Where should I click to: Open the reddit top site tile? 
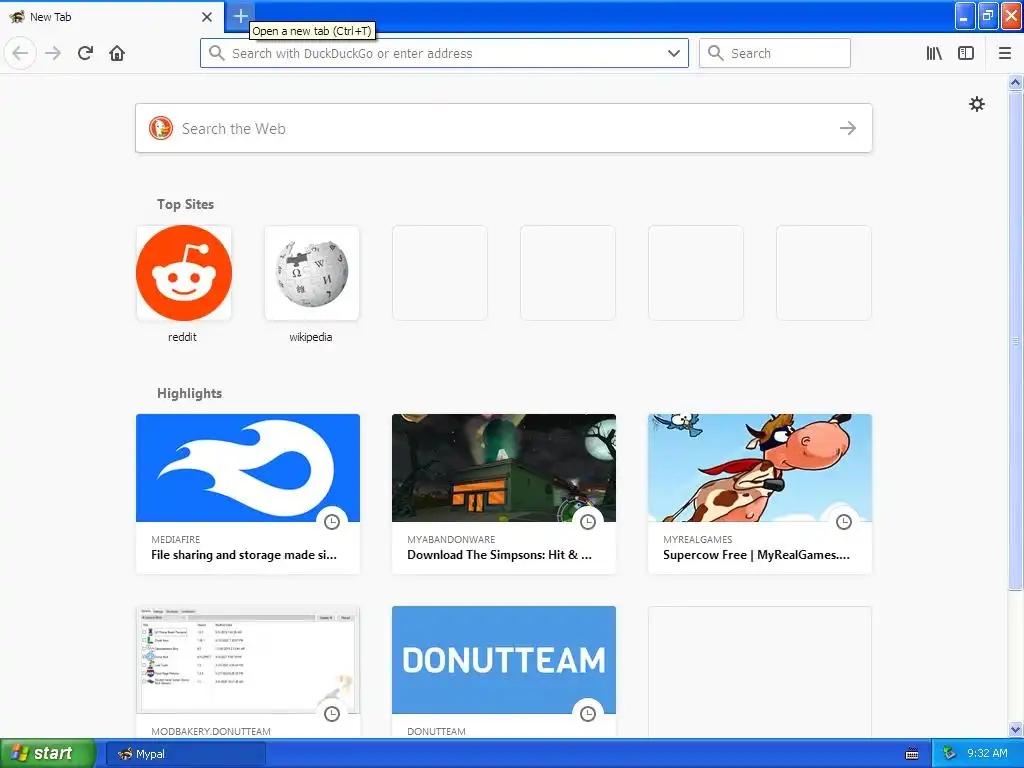[184, 273]
